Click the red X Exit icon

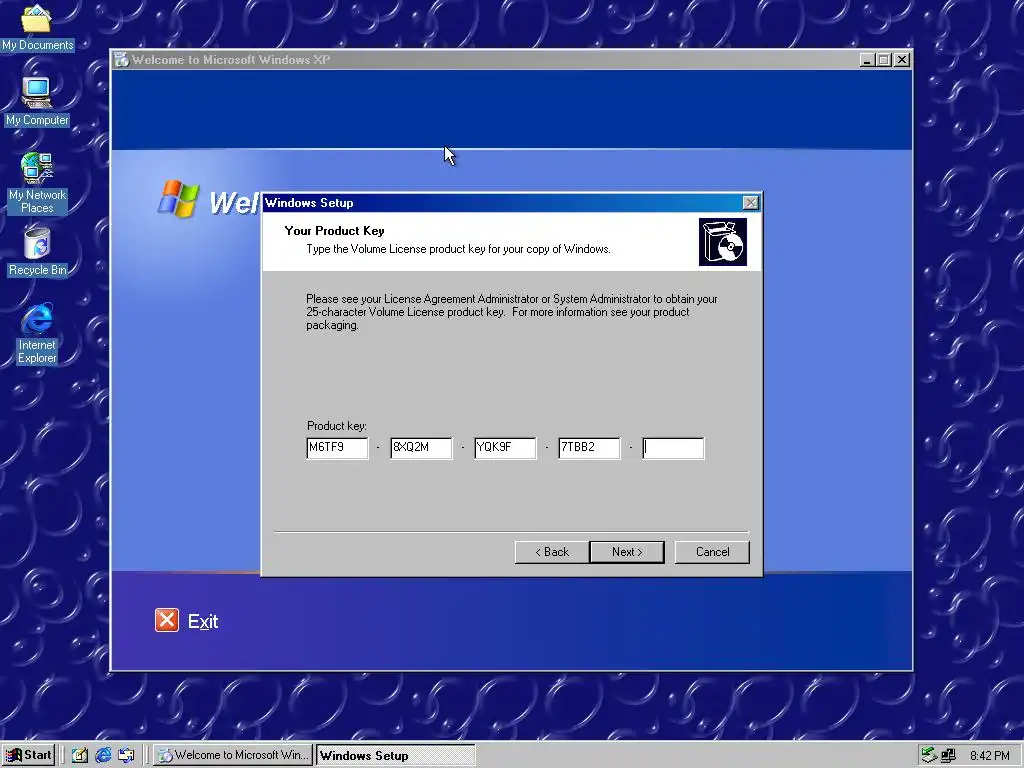pos(167,620)
